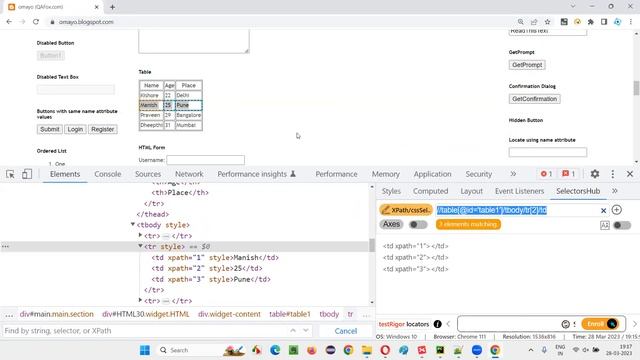The height and width of the screenshot is (360, 640).
Task: Click the red error count badge
Action: pos(546,174)
